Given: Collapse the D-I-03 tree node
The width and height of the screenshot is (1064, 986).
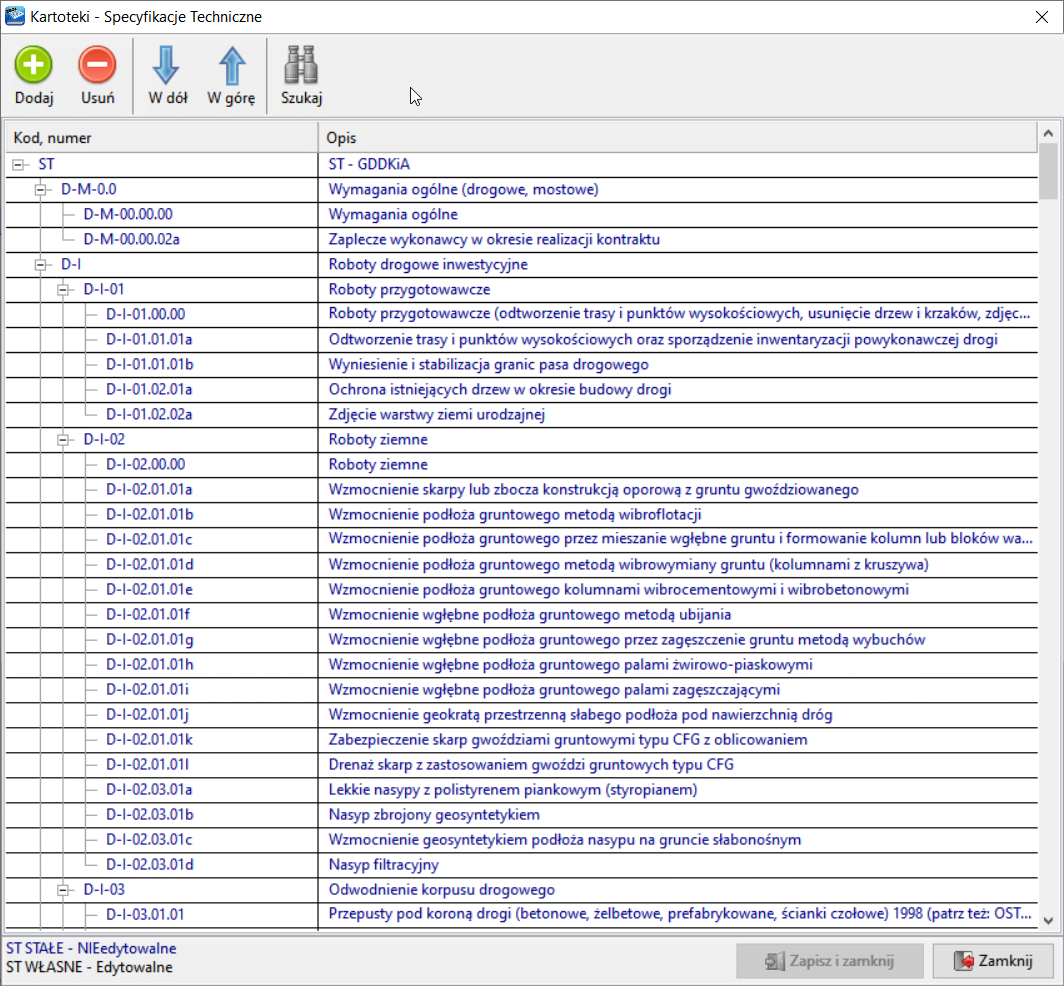Looking at the screenshot, I should point(63,890).
